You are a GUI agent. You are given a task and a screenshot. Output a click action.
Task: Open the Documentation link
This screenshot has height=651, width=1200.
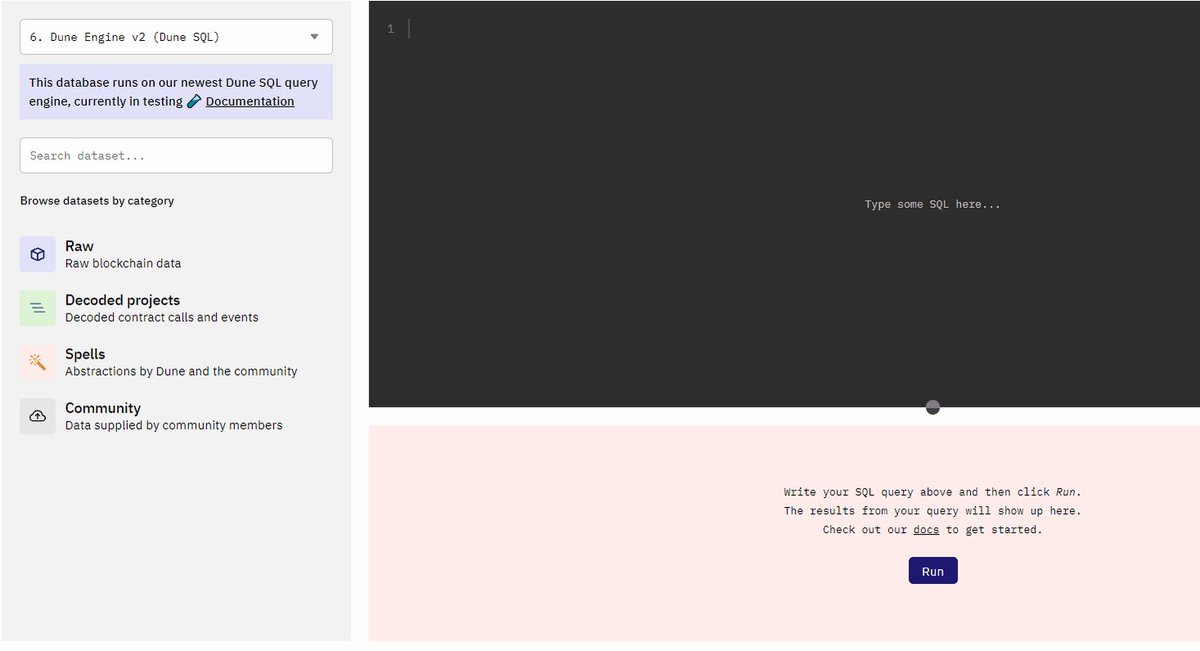tap(250, 101)
